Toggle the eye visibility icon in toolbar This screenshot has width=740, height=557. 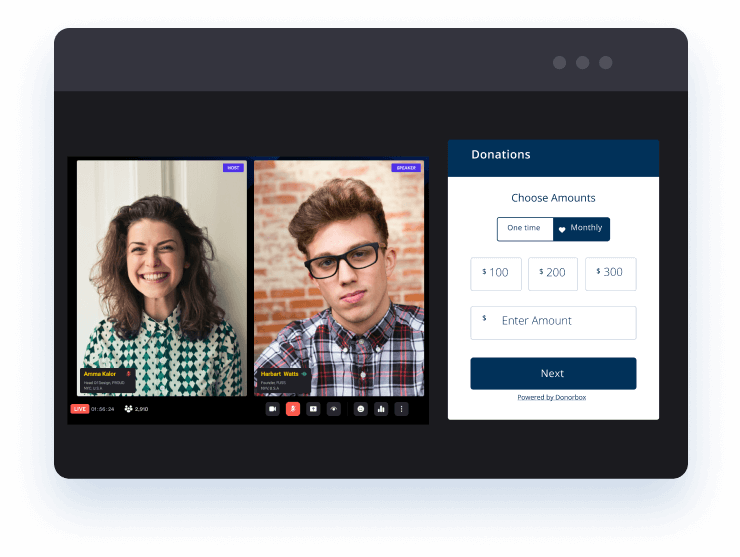[334, 409]
